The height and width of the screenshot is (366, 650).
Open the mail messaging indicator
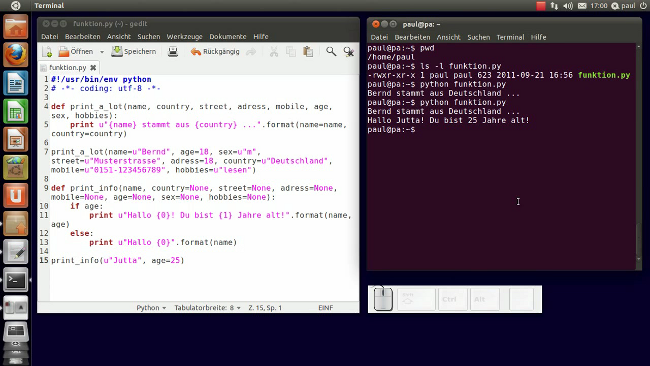coord(582,5)
